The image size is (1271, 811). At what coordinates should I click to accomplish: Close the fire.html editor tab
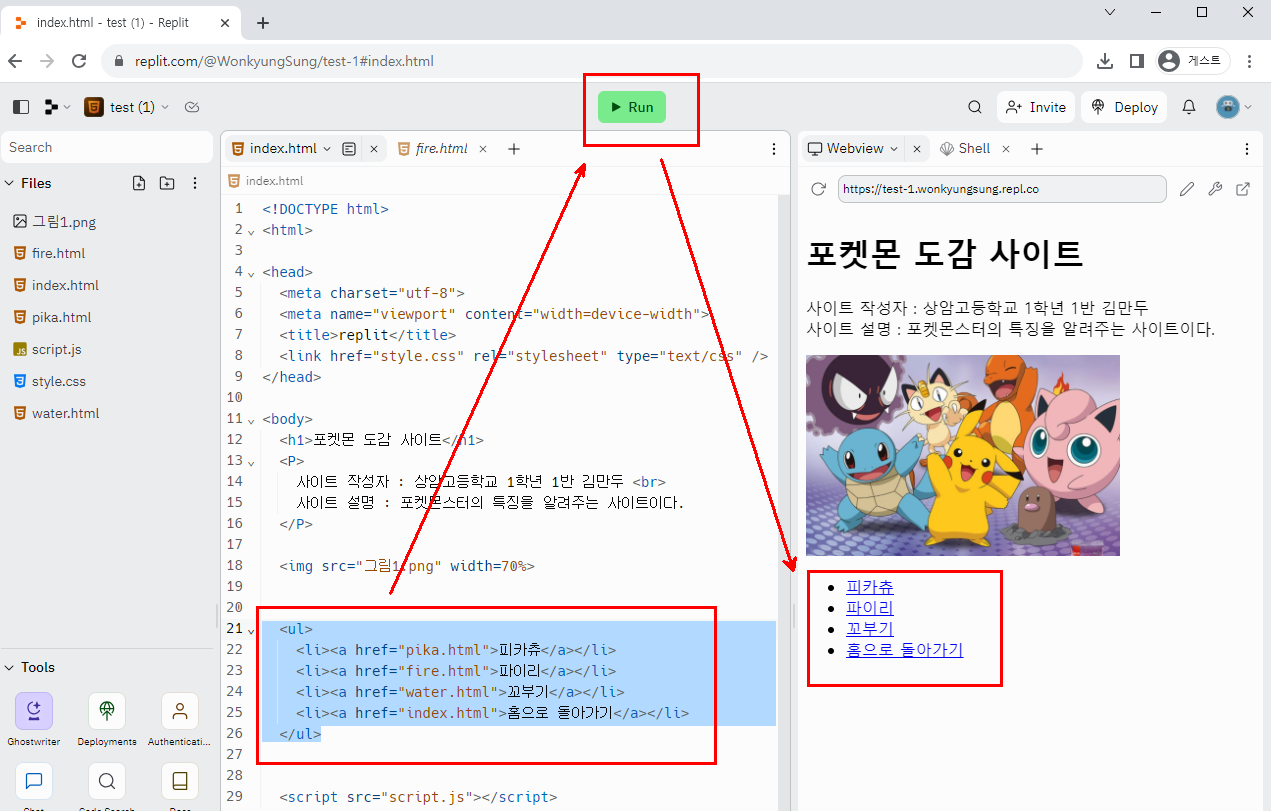tap(482, 148)
